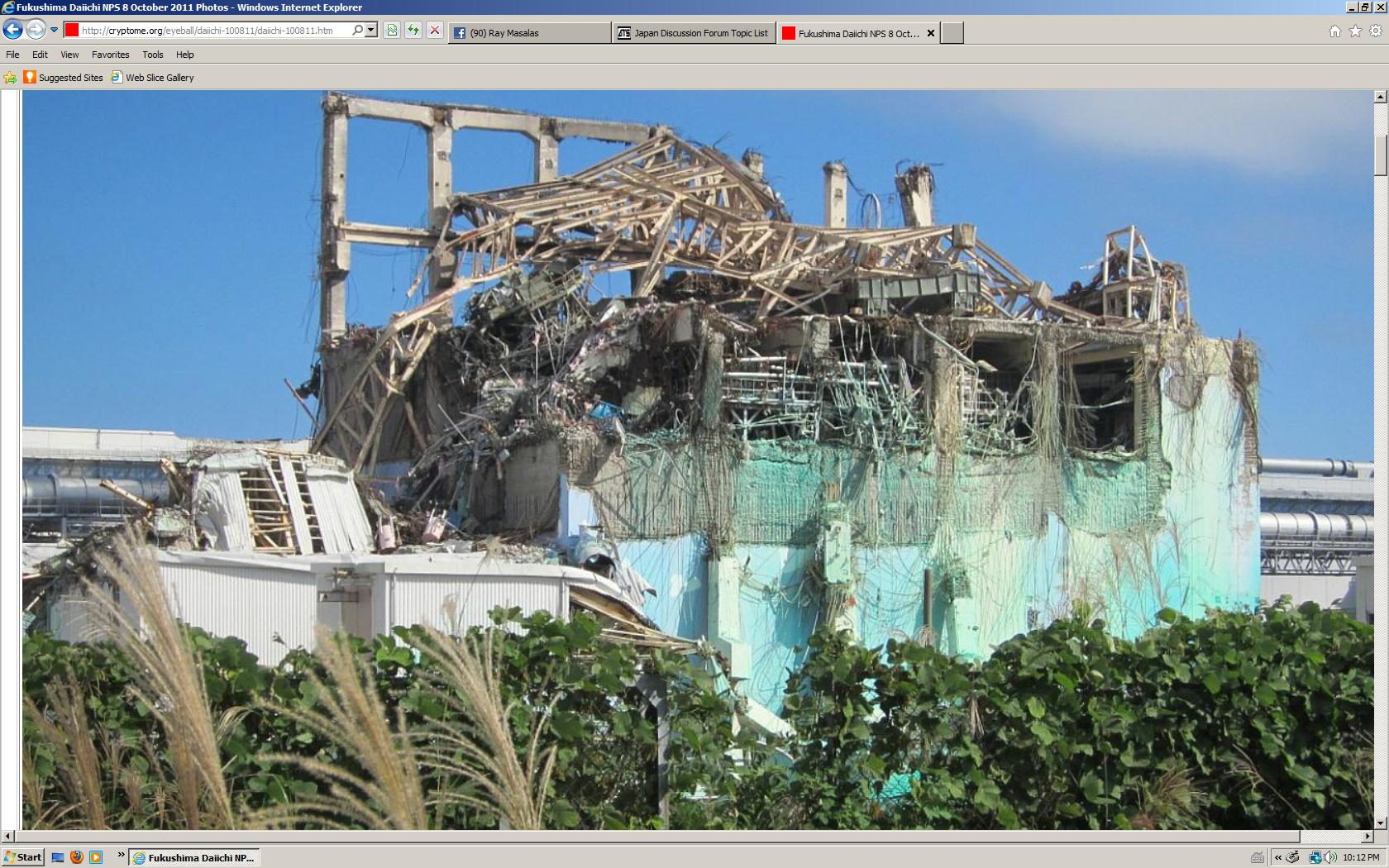Viewport: 1389px width, 868px height.
Task: Click the network tray icon
Action: [1315, 857]
